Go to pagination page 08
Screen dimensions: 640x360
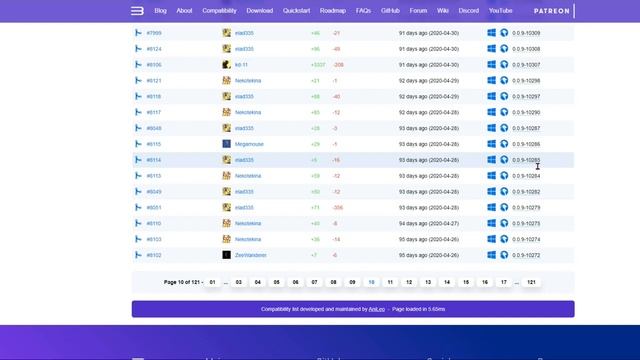pos(333,282)
